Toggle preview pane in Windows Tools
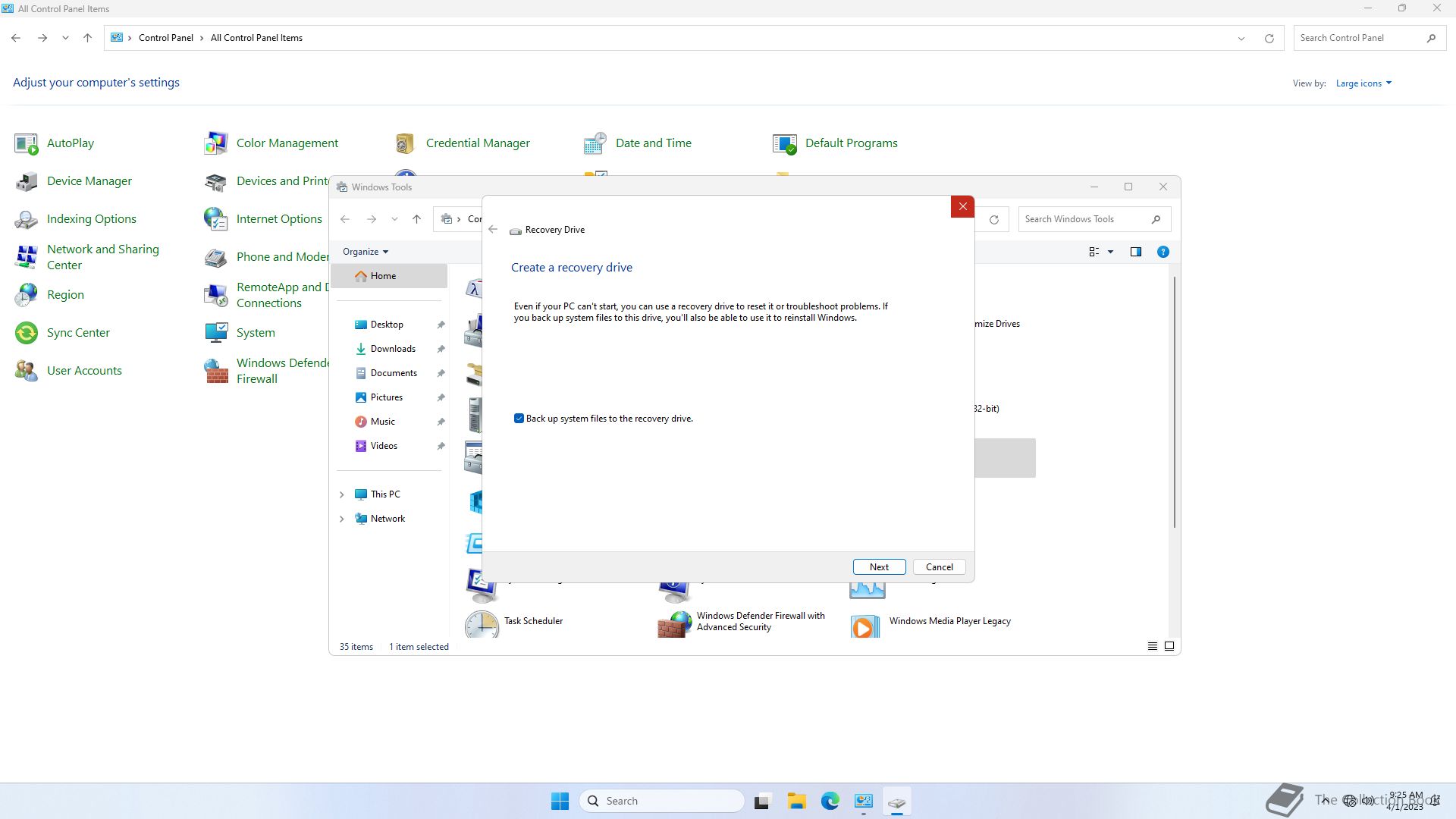1456x819 pixels. point(1135,252)
